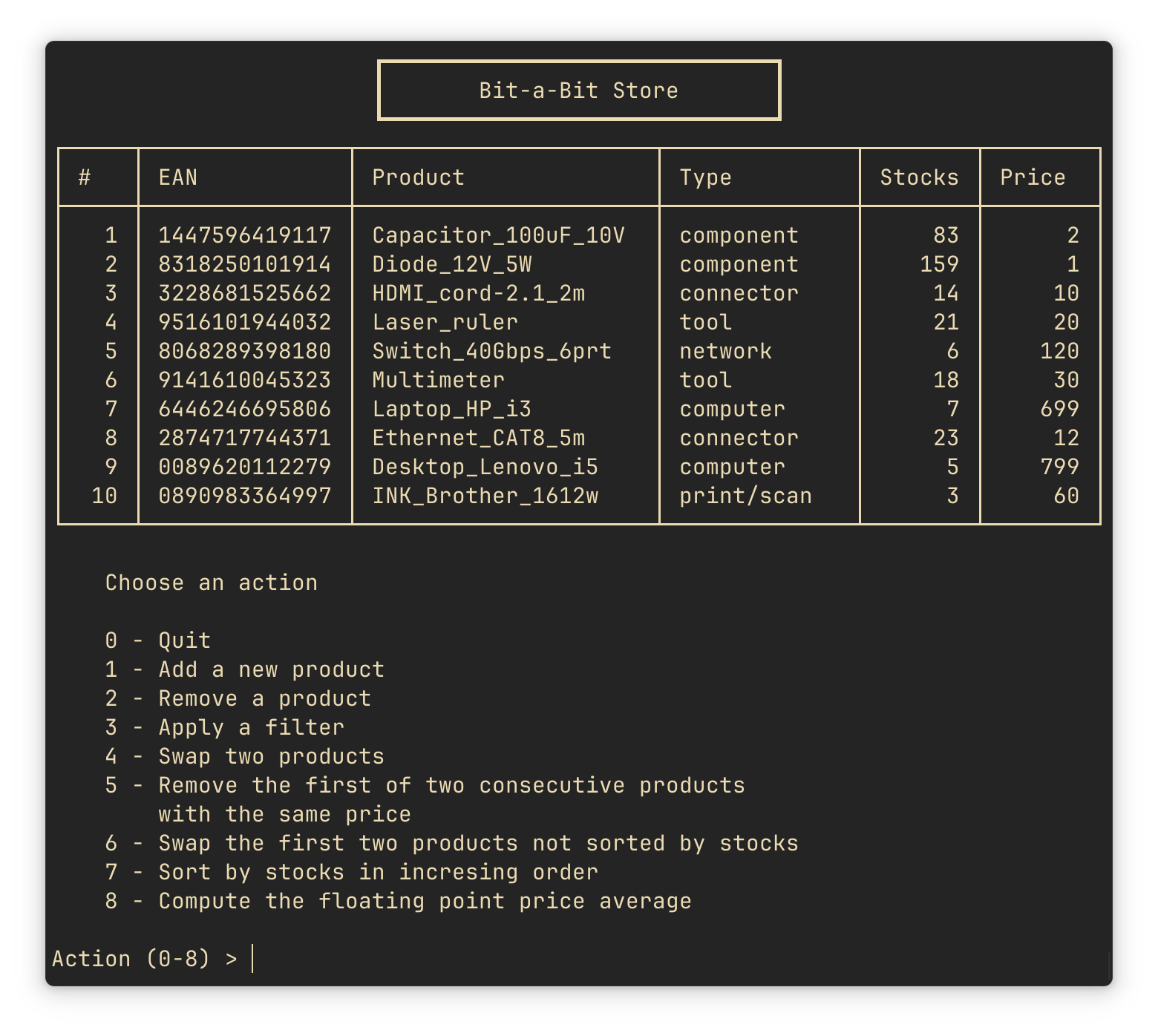Click option Add a new product
Viewport: 1158px width, 1036px height.
272,669
